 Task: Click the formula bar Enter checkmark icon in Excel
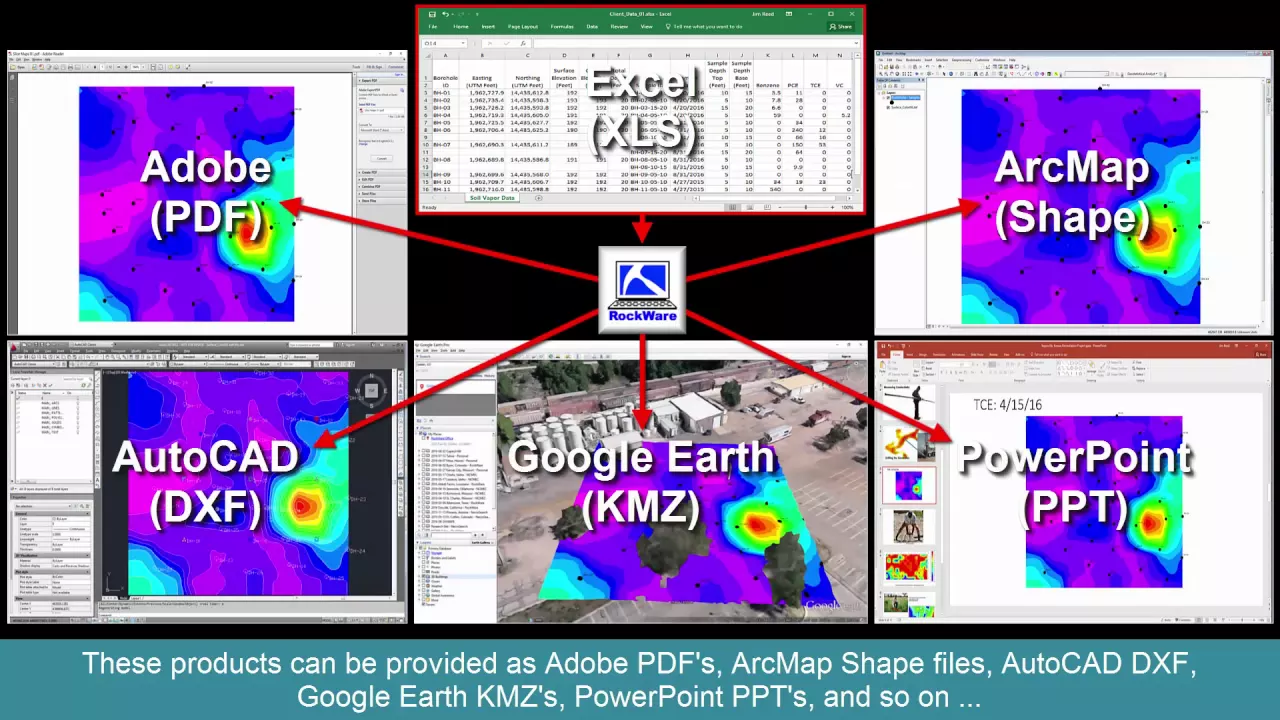[x=507, y=43]
